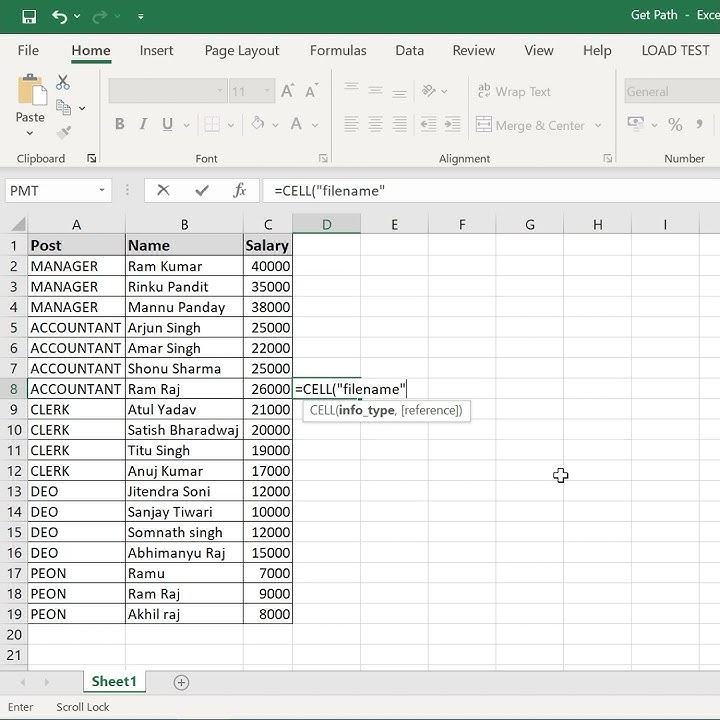This screenshot has width=720, height=720.
Task: Expand the Copy options arrow
Action: [x=82, y=108]
